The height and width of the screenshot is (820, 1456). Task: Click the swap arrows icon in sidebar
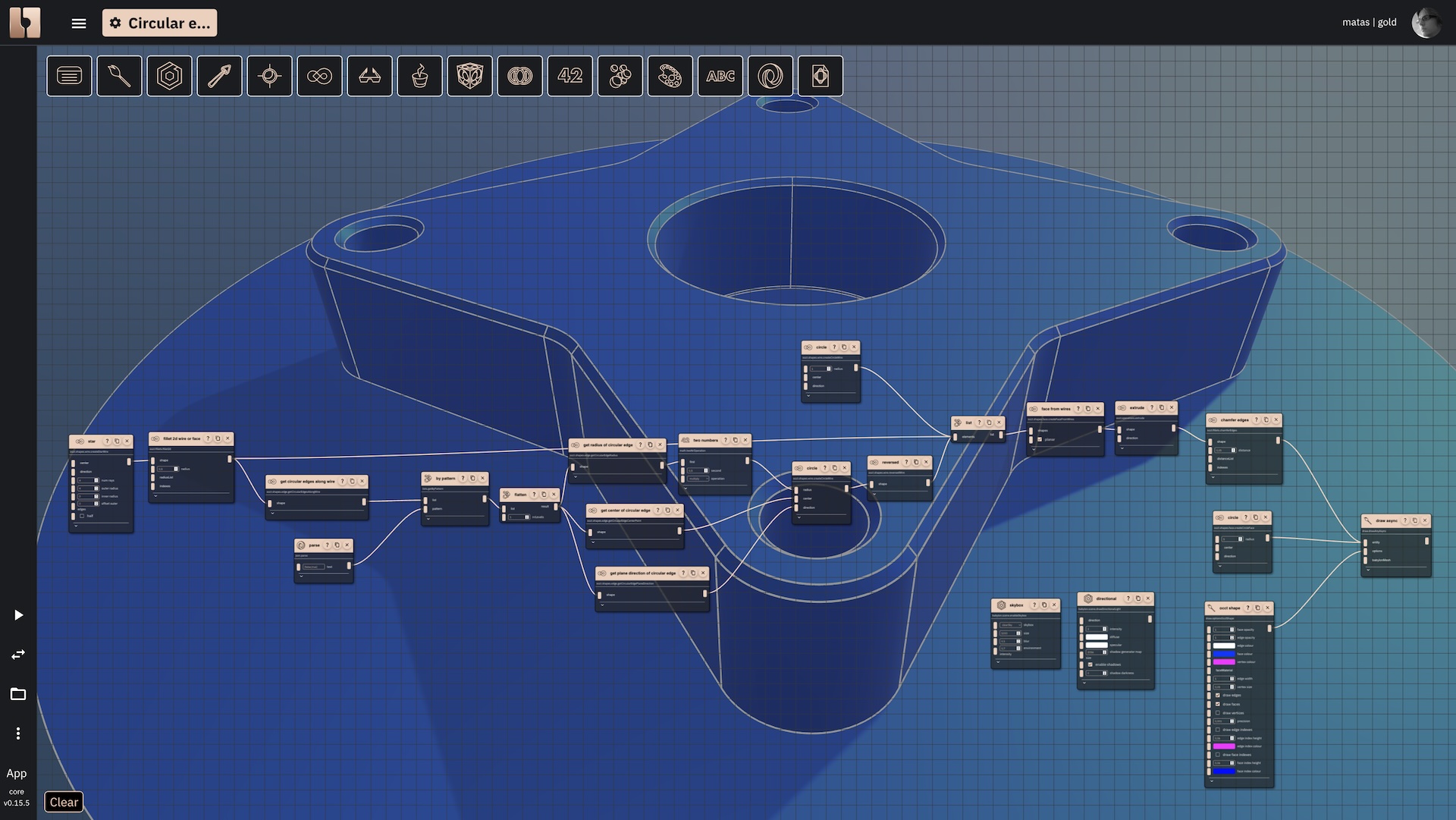click(18, 655)
